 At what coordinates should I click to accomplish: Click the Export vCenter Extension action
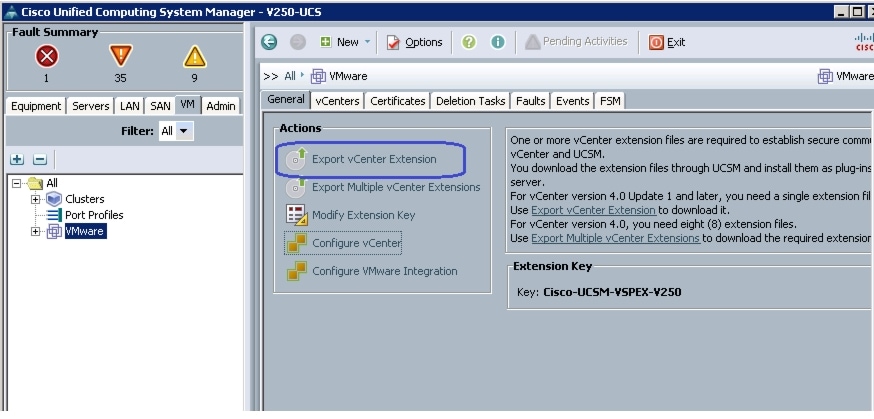click(x=361, y=159)
